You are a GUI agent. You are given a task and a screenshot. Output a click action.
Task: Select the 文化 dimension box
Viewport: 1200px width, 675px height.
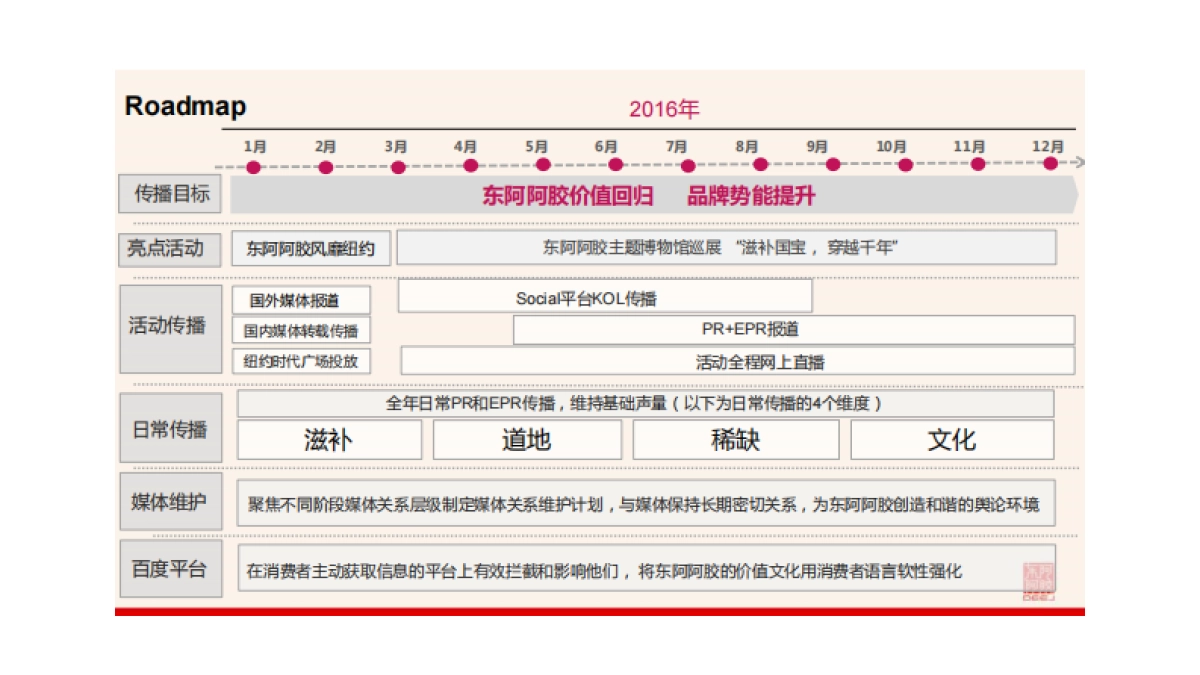[952, 439]
